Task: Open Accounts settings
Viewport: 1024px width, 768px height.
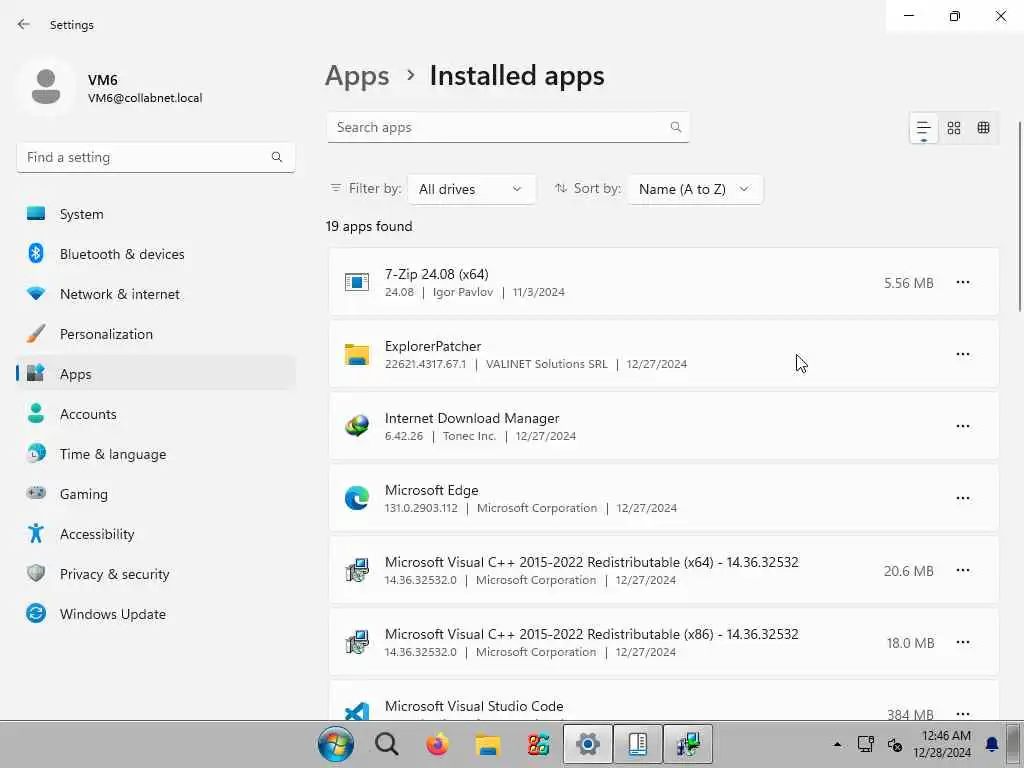Action: point(156,414)
